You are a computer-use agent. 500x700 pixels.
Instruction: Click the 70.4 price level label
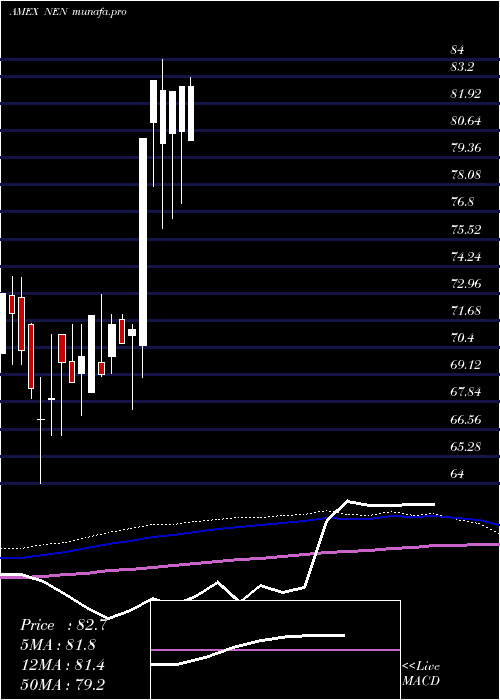462,338
